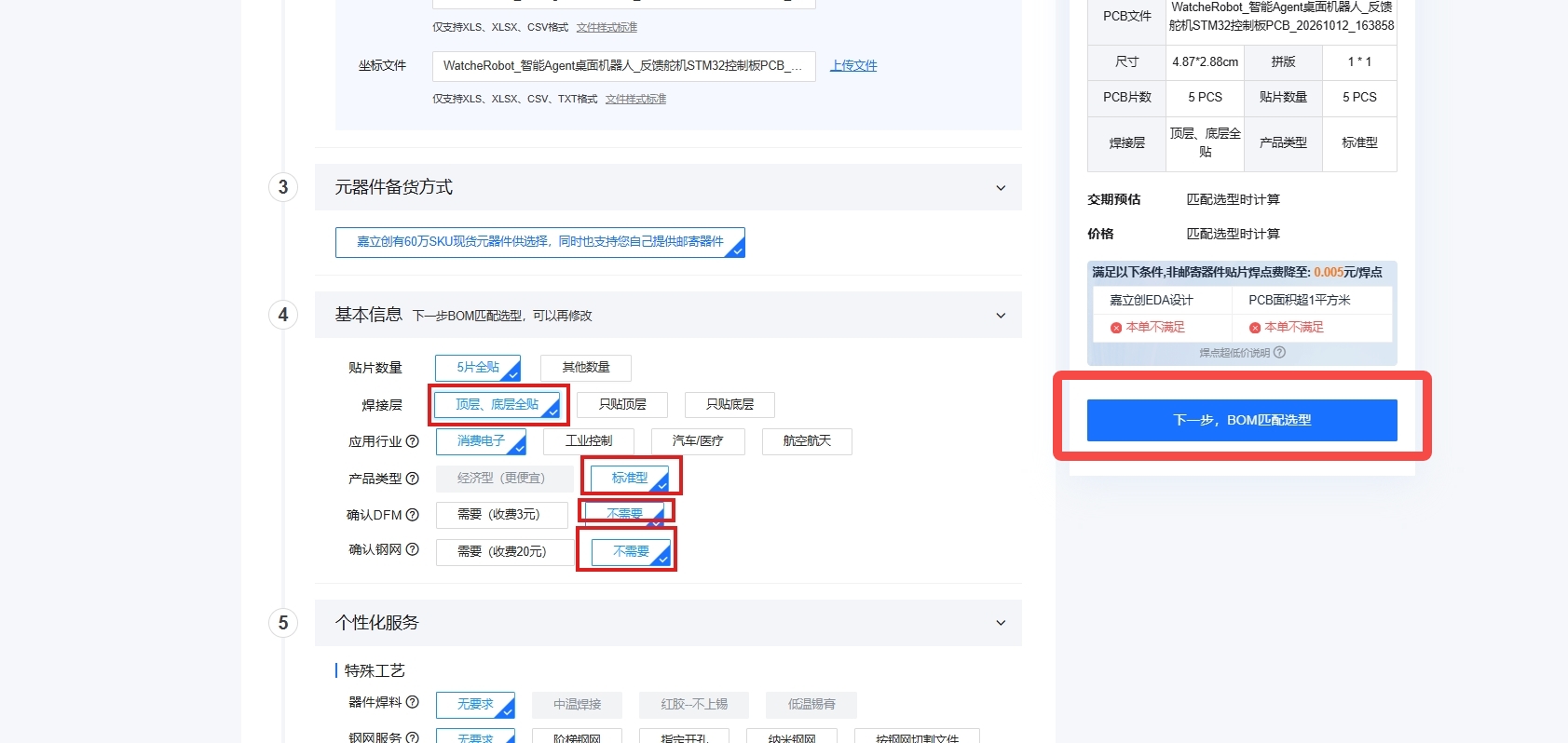Click 本单不满足 under PCB面积超1平方米
This screenshot has width=1568, height=743.
tap(1294, 328)
